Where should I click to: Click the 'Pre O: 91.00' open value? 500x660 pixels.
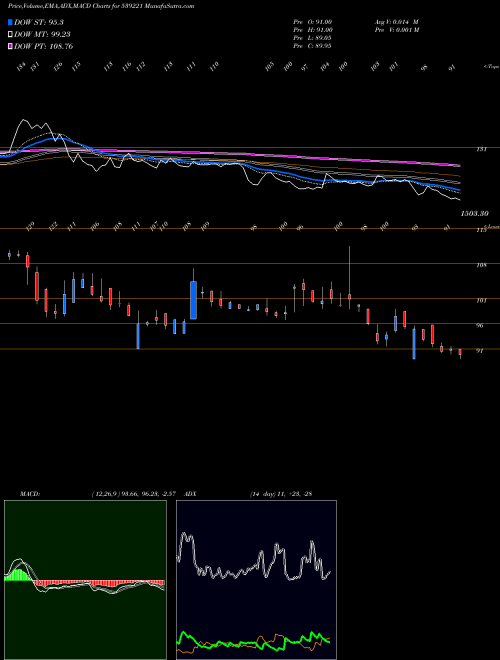point(313,22)
